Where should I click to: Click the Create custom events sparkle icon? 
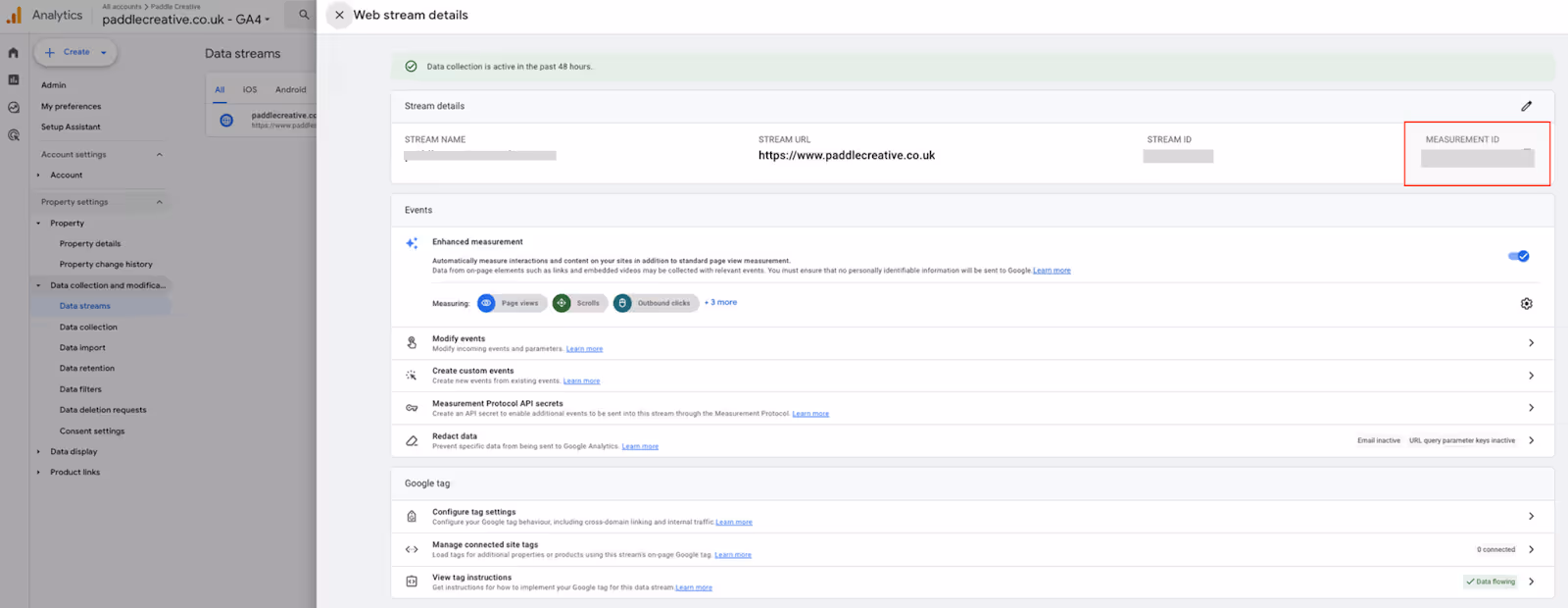tap(412, 376)
